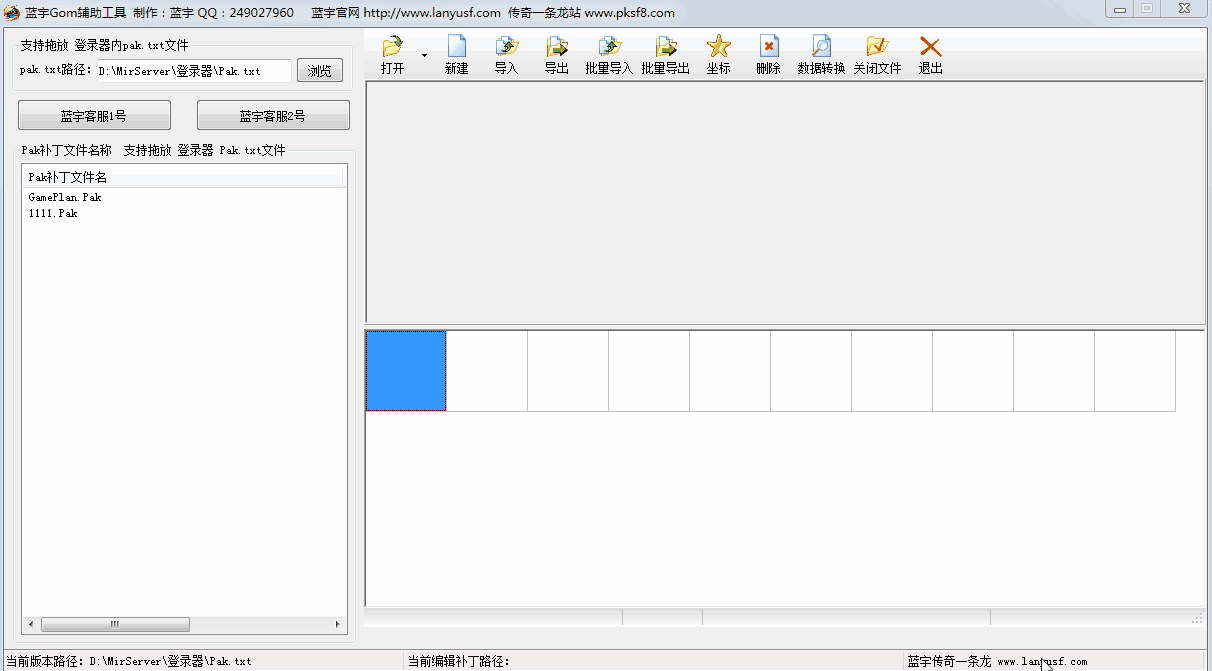1212x671 pixels.
Task: Select the 导入 (Import) toolbar icon
Action: click(x=507, y=47)
